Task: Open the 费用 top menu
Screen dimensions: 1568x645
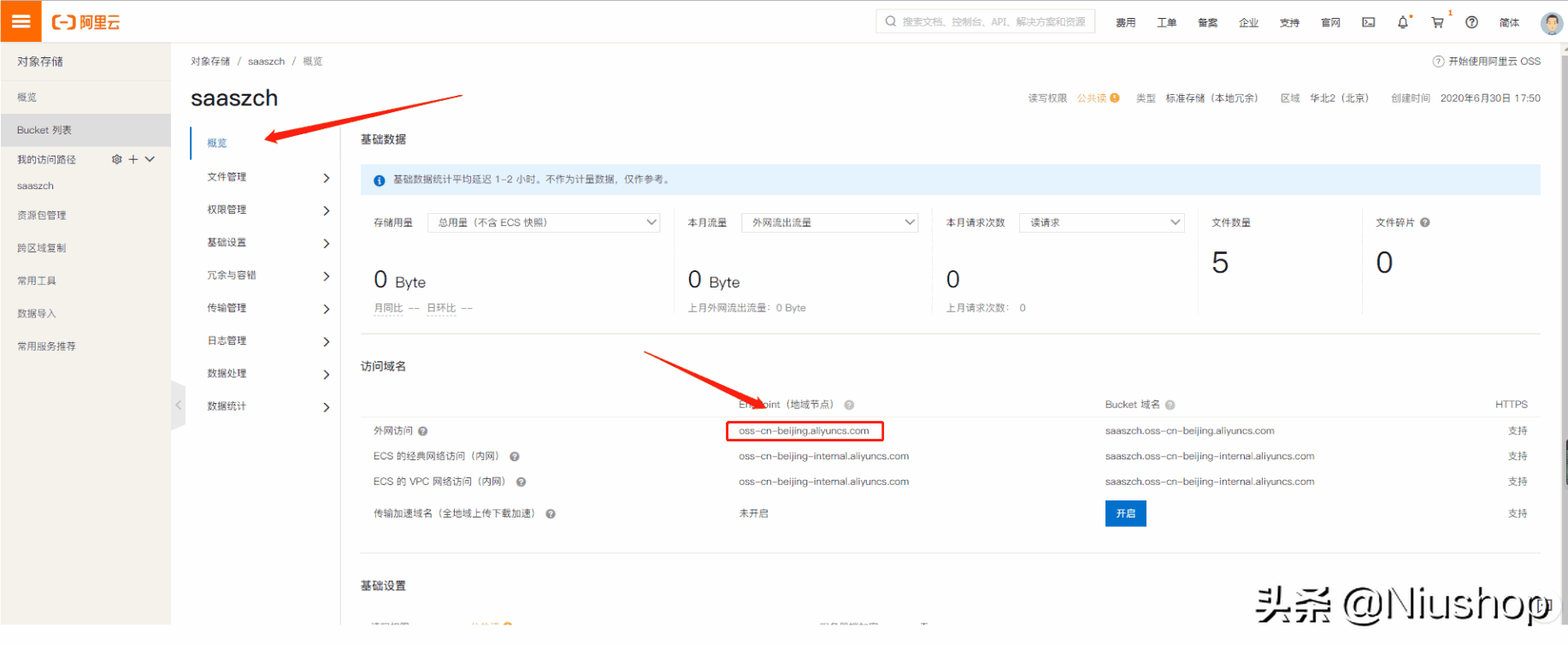Action: [1125, 23]
